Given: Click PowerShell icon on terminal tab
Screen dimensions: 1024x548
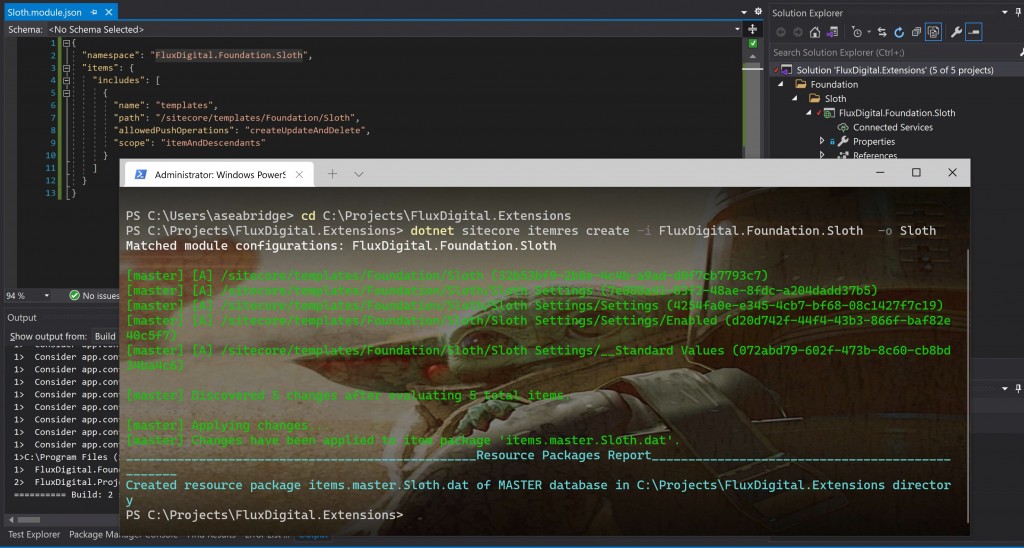Looking at the screenshot, I should 140,174.
